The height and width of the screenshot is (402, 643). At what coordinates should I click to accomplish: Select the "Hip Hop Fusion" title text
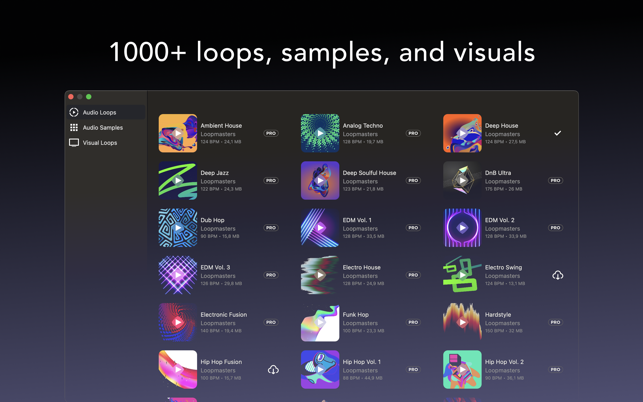pyautogui.click(x=221, y=362)
